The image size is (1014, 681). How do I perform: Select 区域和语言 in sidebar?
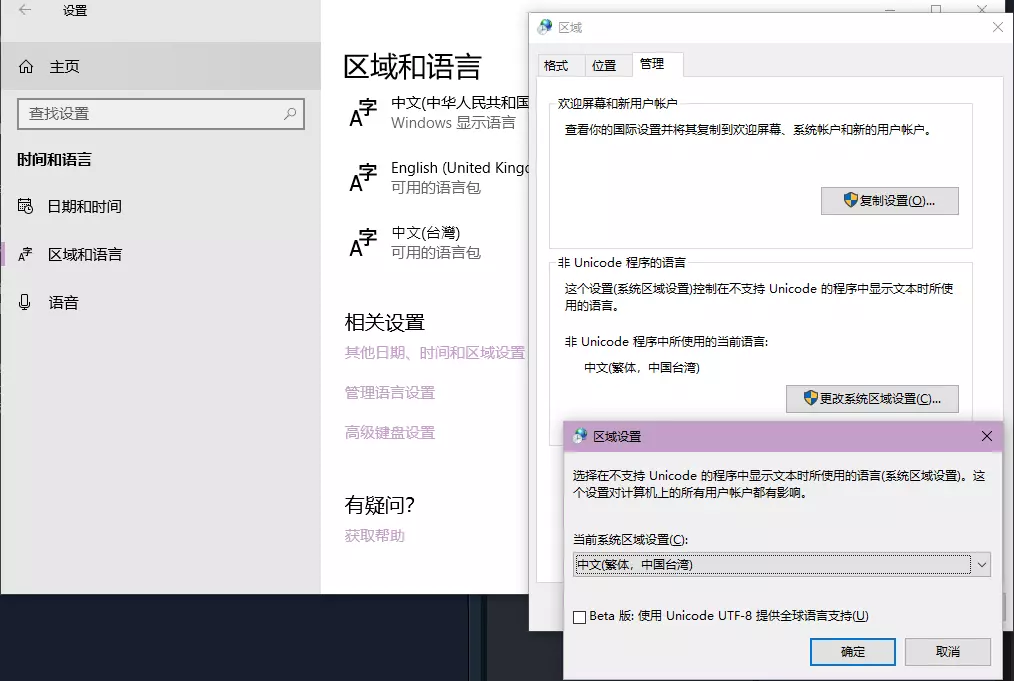(x=160, y=254)
